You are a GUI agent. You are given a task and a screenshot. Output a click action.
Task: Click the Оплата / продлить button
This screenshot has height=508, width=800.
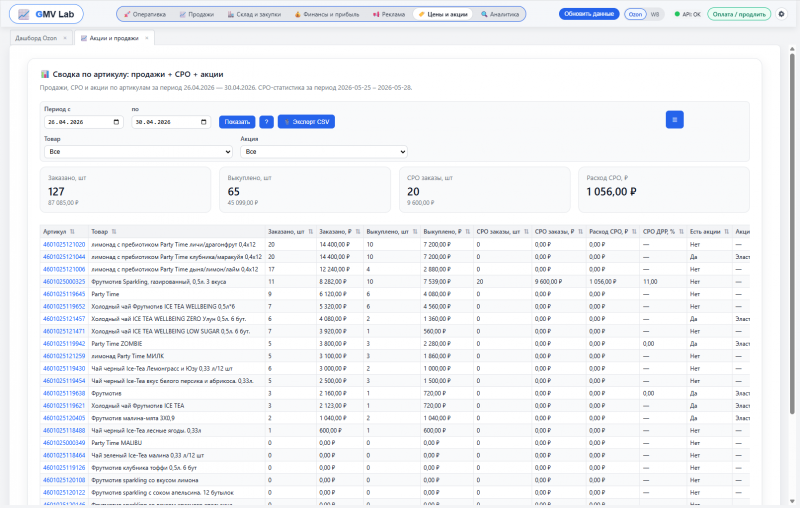(739, 14)
